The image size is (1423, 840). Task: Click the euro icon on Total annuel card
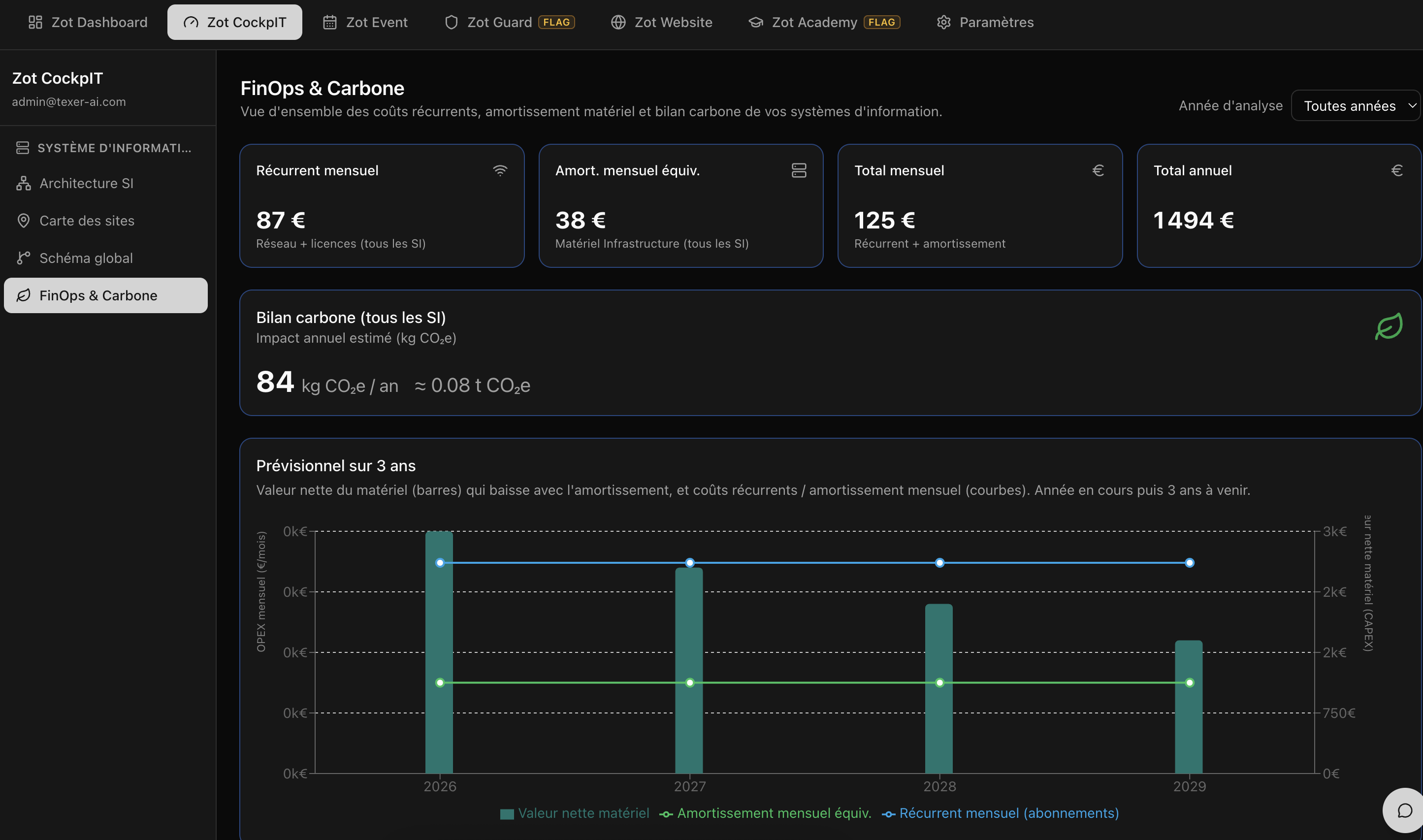click(1397, 170)
